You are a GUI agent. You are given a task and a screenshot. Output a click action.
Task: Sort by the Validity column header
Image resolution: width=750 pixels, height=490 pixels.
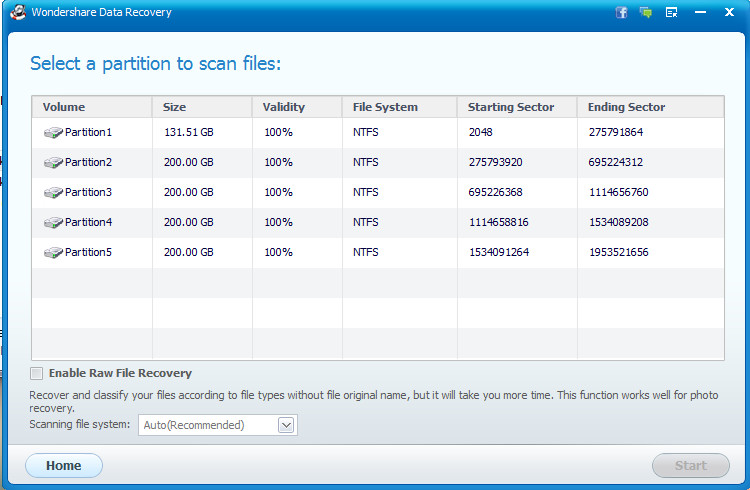click(297, 107)
